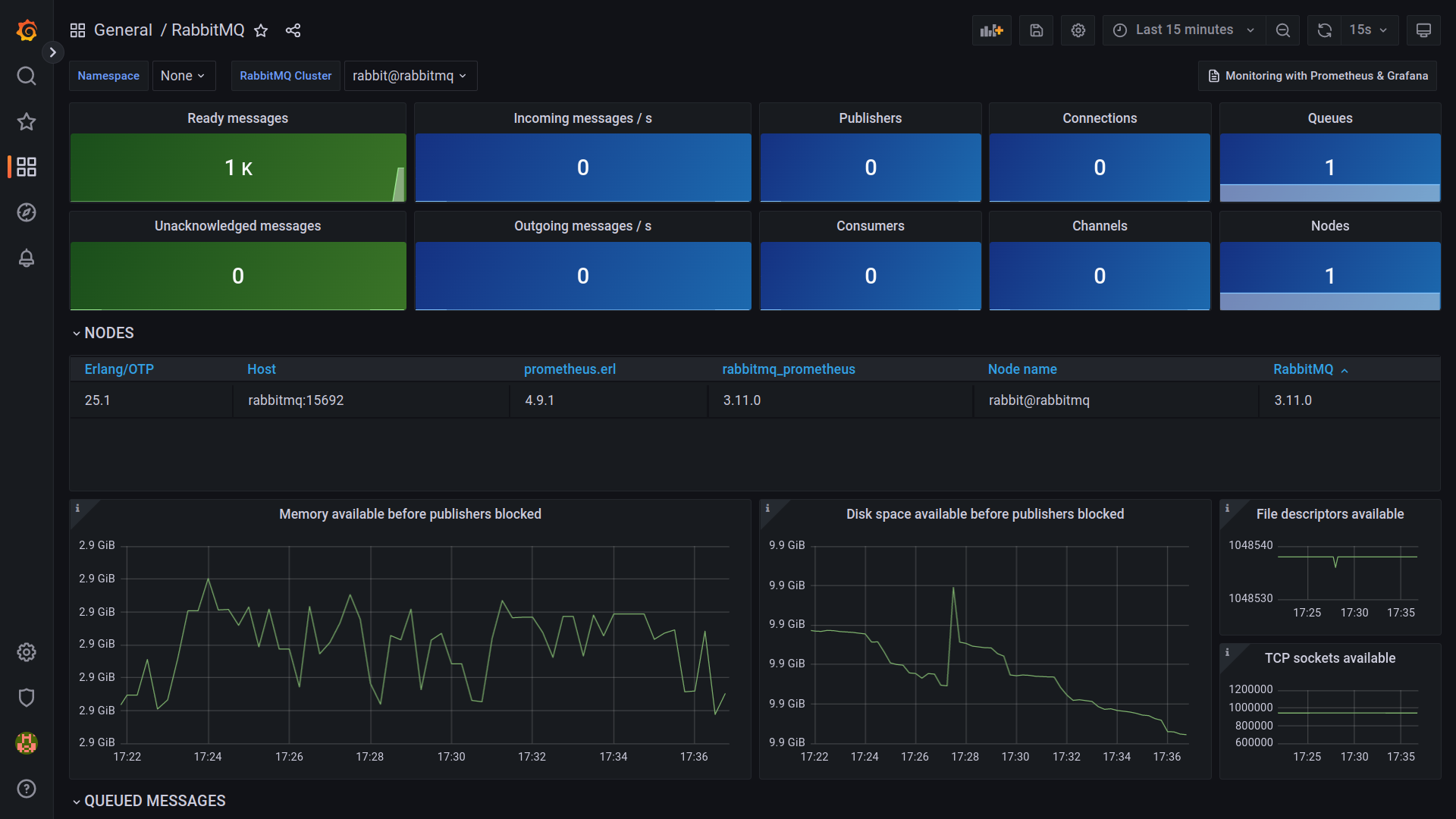
Task: Open Monitoring with Prometheus & Grafana link
Action: click(1317, 76)
